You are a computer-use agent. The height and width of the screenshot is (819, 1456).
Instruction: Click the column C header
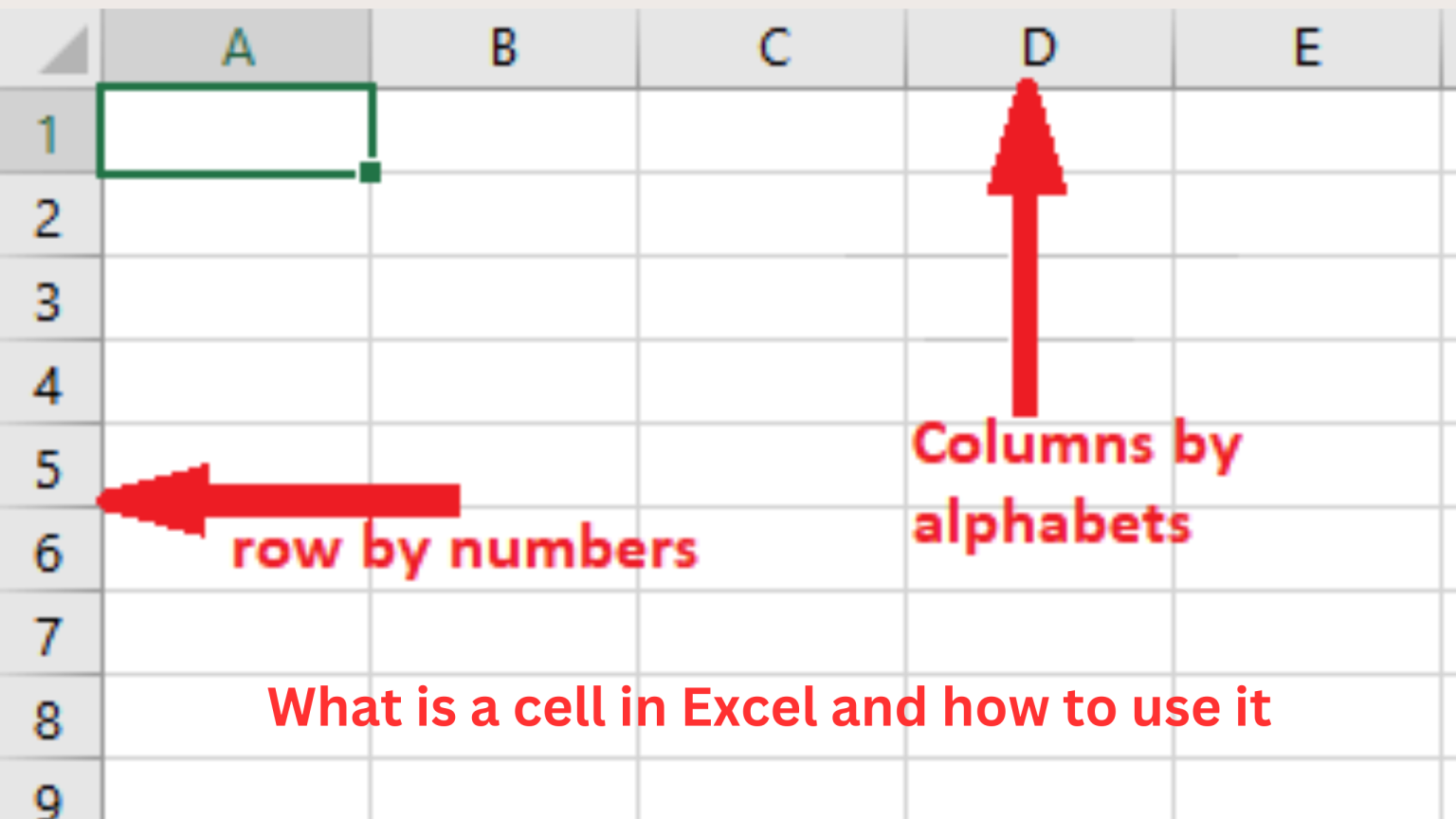[773, 47]
